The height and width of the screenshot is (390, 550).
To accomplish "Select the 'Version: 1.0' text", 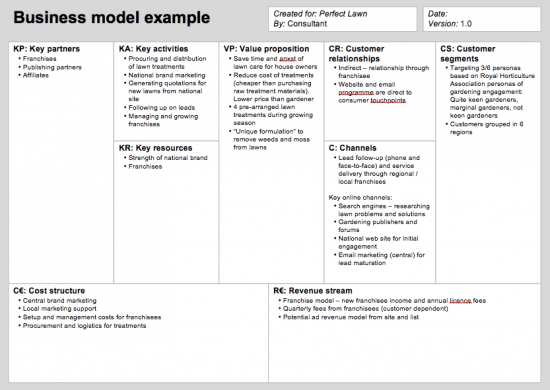I will (x=450, y=24).
